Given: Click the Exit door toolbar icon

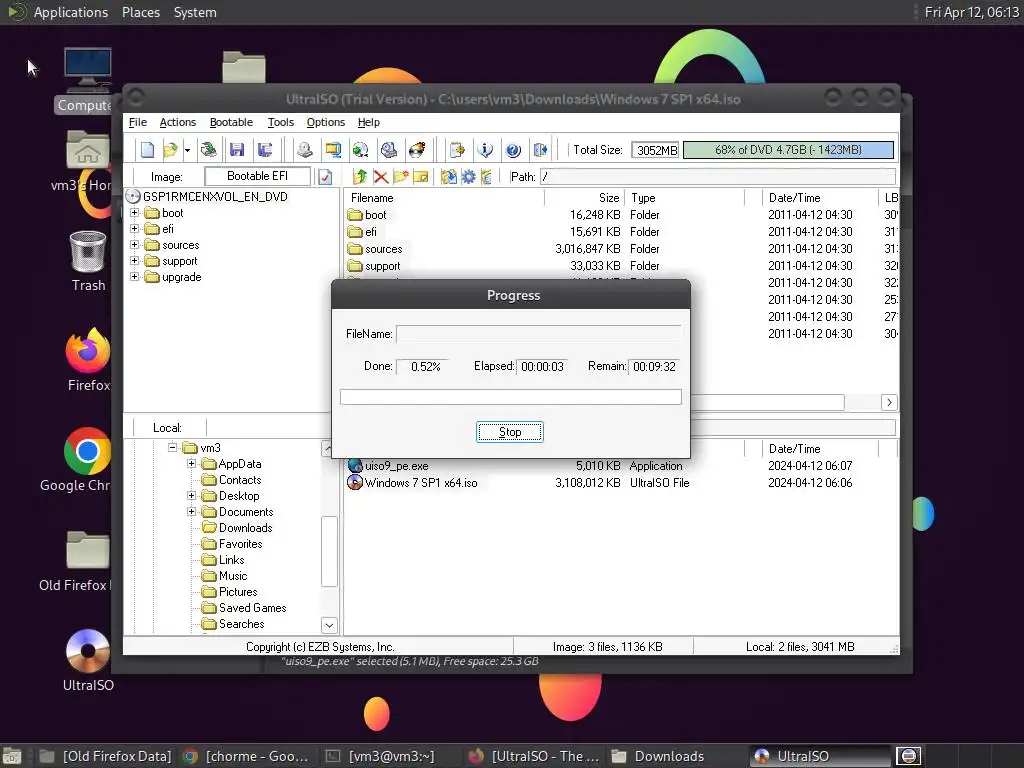Looking at the screenshot, I should point(541,150).
